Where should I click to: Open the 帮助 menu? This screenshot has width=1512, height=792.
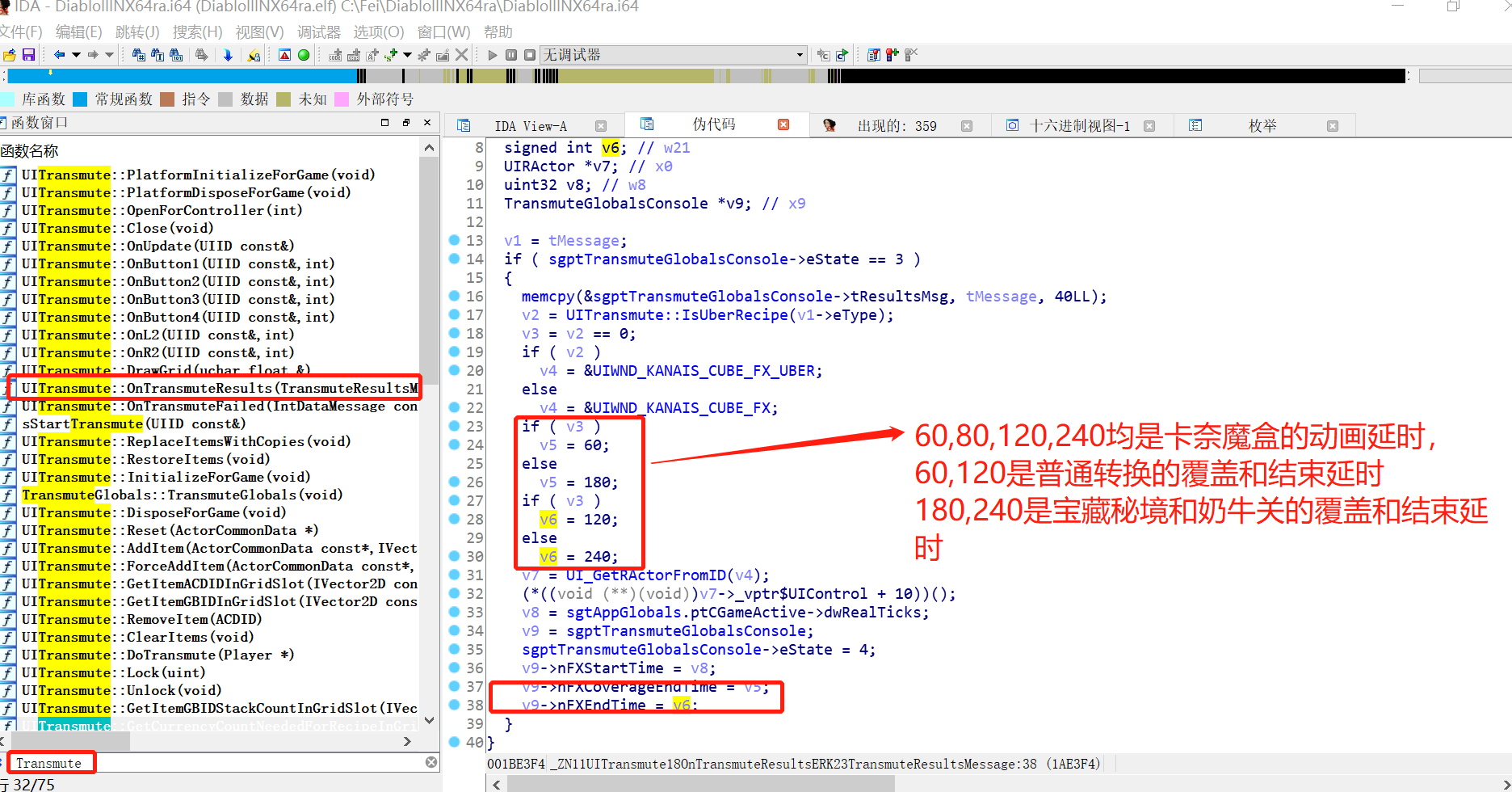498,32
